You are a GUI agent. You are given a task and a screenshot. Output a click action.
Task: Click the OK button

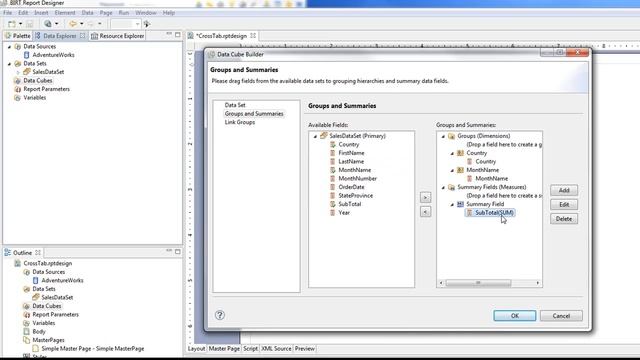pyautogui.click(x=515, y=316)
